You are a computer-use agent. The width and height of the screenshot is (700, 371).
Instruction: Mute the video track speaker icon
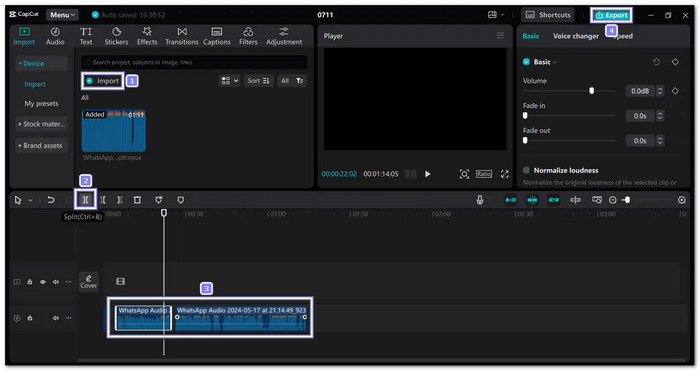point(56,282)
